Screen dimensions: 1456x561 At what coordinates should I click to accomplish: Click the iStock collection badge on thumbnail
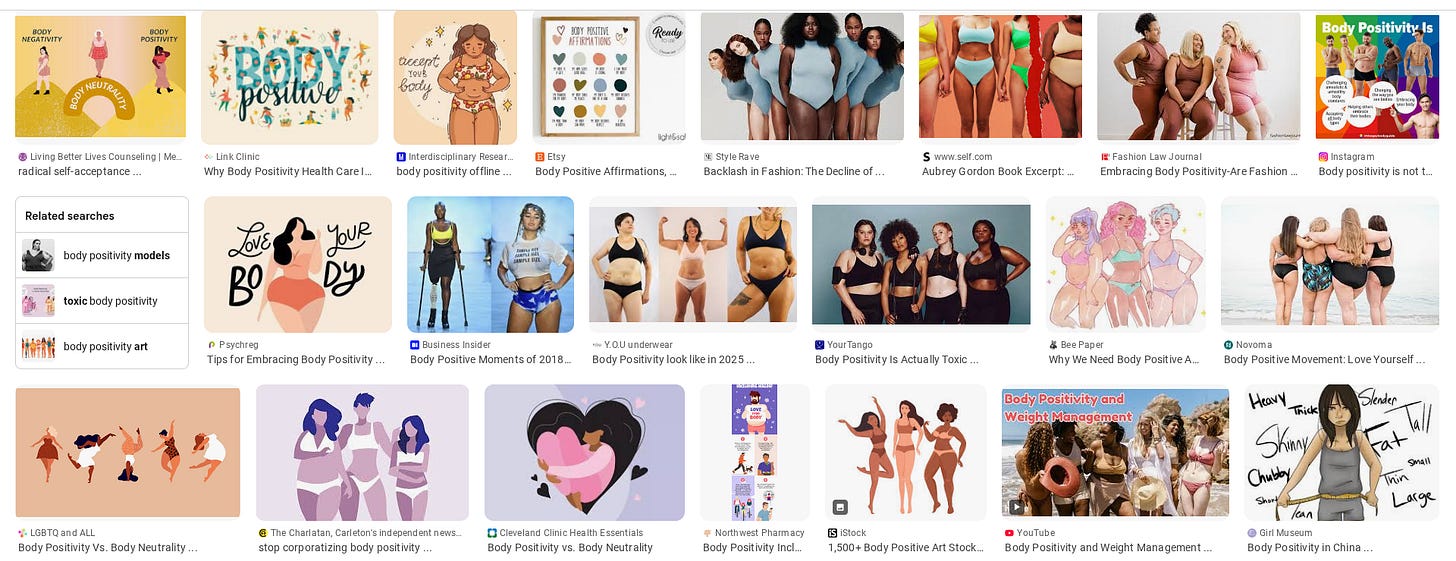point(839,507)
